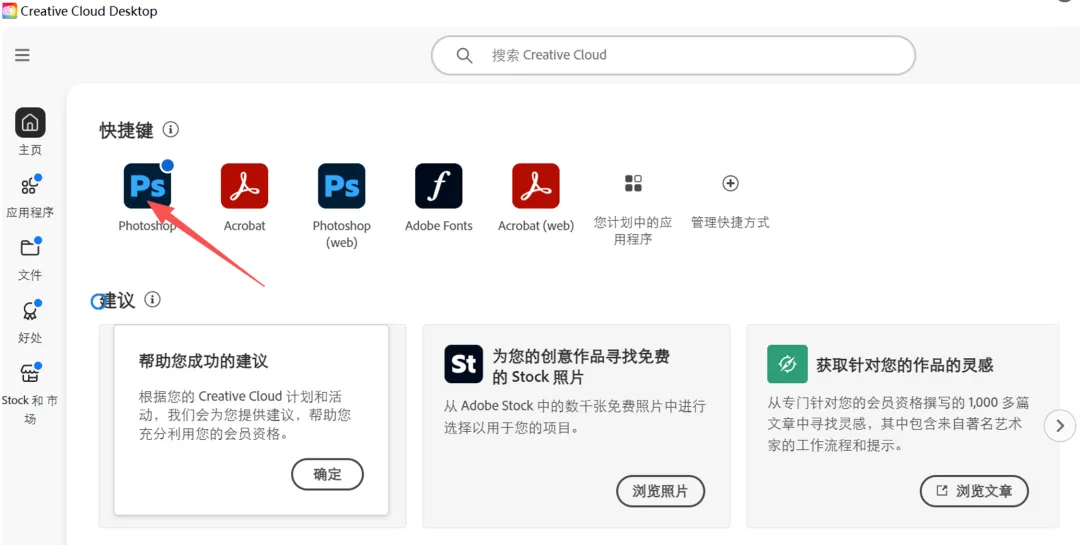Click info icon next to 建议

coord(152,299)
